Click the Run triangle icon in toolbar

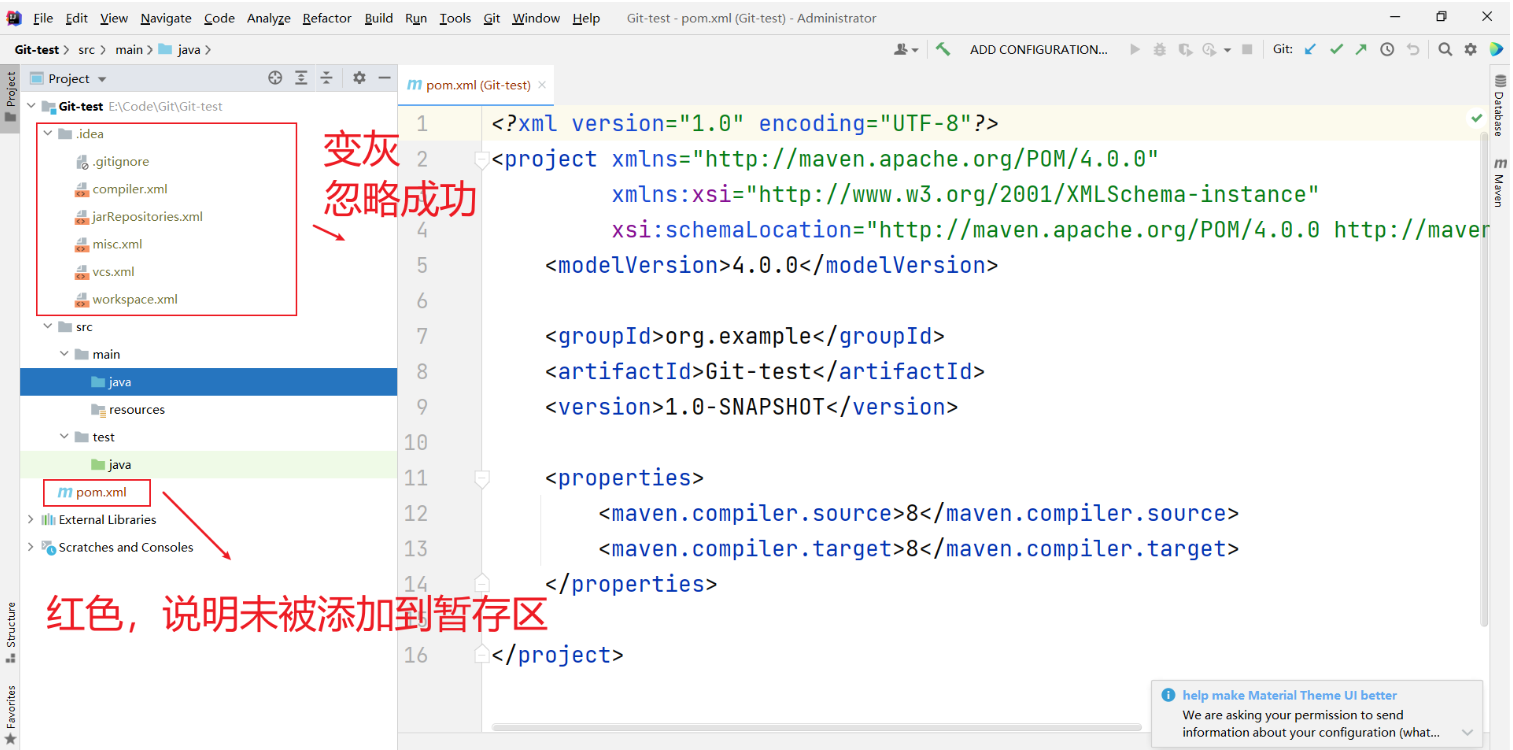coord(1135,49)
